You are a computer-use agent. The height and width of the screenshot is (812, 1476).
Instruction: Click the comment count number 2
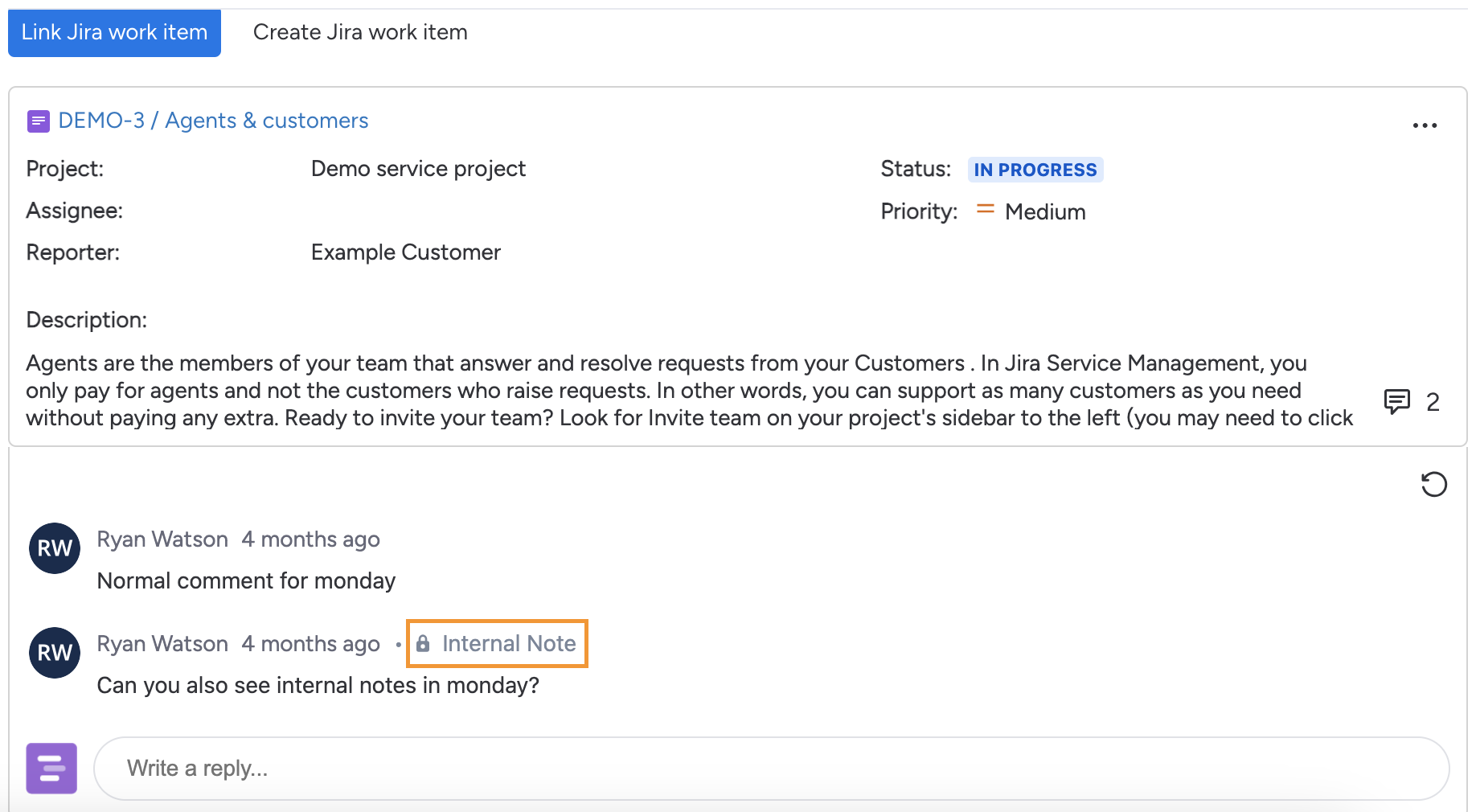point(1433,402)
